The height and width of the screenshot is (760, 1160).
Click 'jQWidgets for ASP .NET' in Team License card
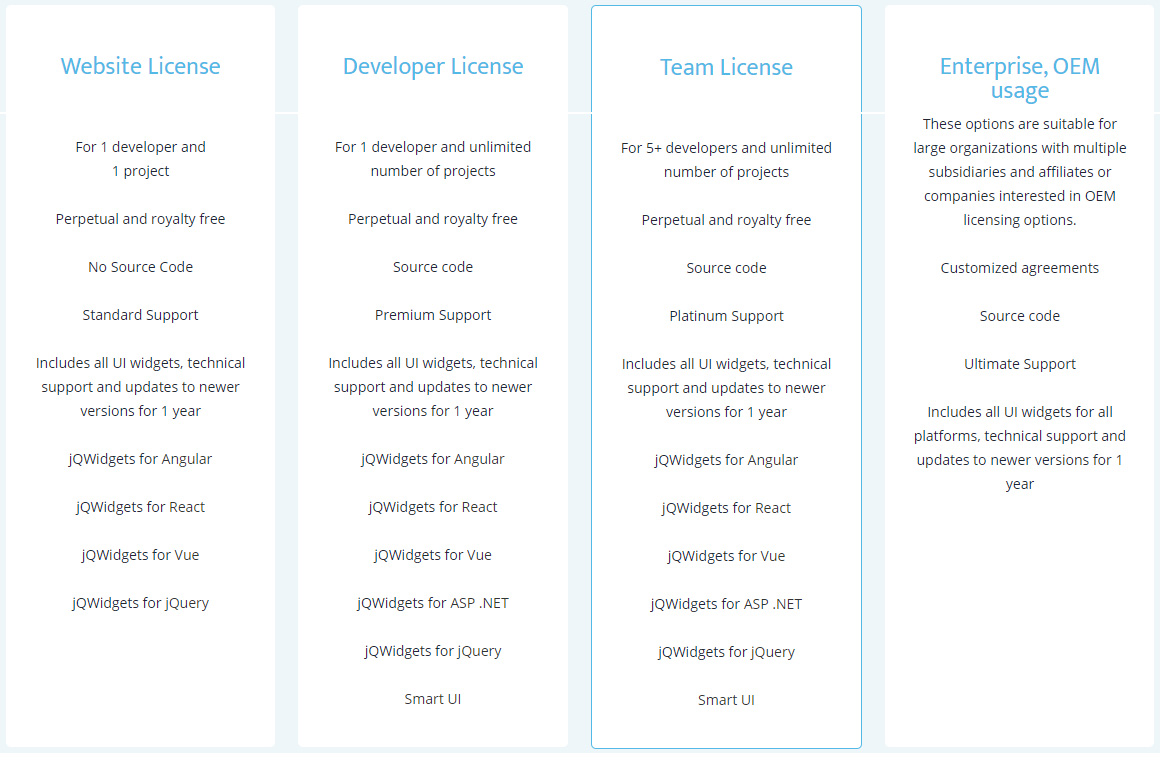[726, 605]
